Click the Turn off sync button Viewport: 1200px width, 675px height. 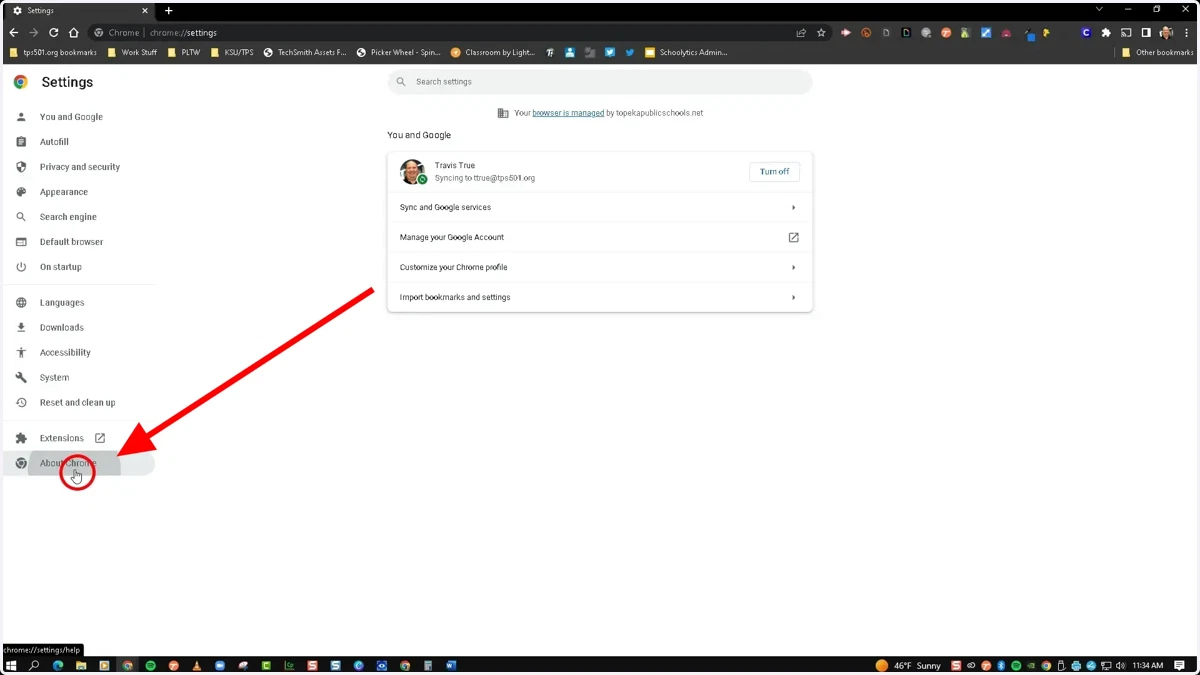click(x=774, y=172)
